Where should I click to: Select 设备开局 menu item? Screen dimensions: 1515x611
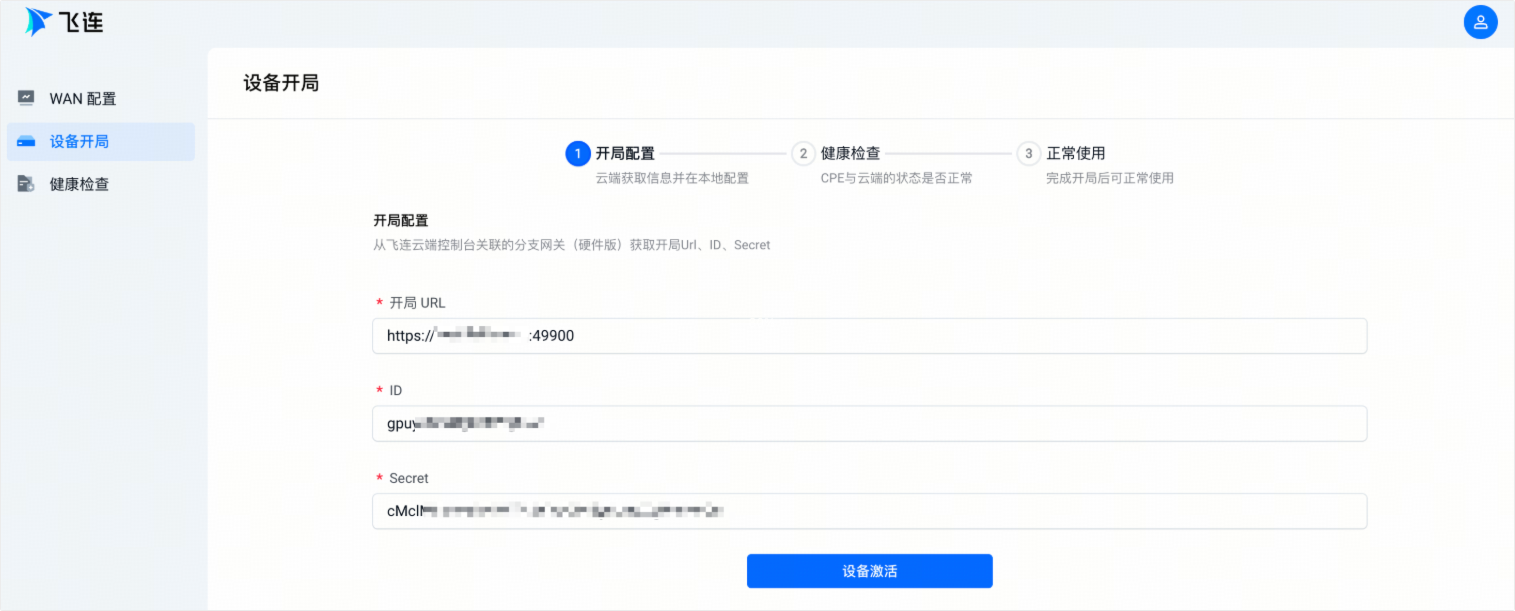click(x=100, y=142)
